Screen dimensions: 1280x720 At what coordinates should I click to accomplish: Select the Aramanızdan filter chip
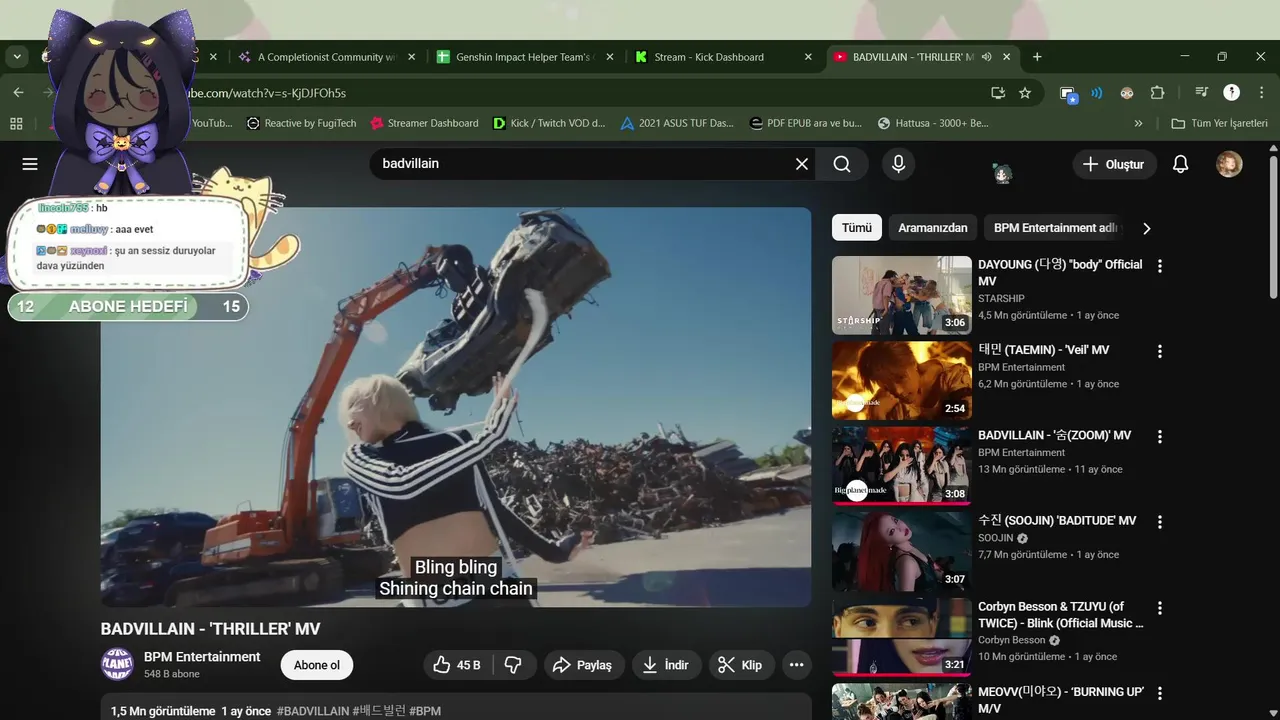tap(933, 228)
